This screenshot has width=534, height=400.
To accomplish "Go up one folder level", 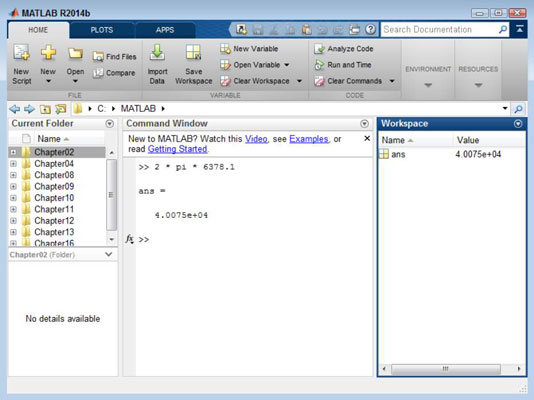I will (x=45, y=109).
